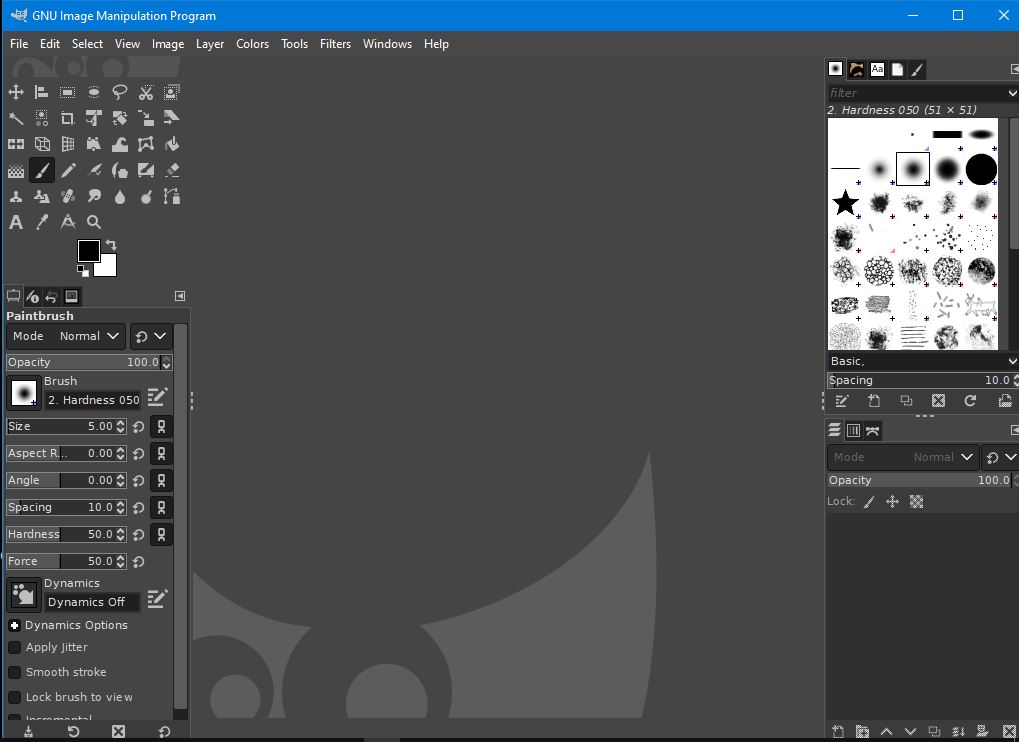Activate the Fuzzy Select magic wand
1019x742 pixels.
(x=16, y=118)
